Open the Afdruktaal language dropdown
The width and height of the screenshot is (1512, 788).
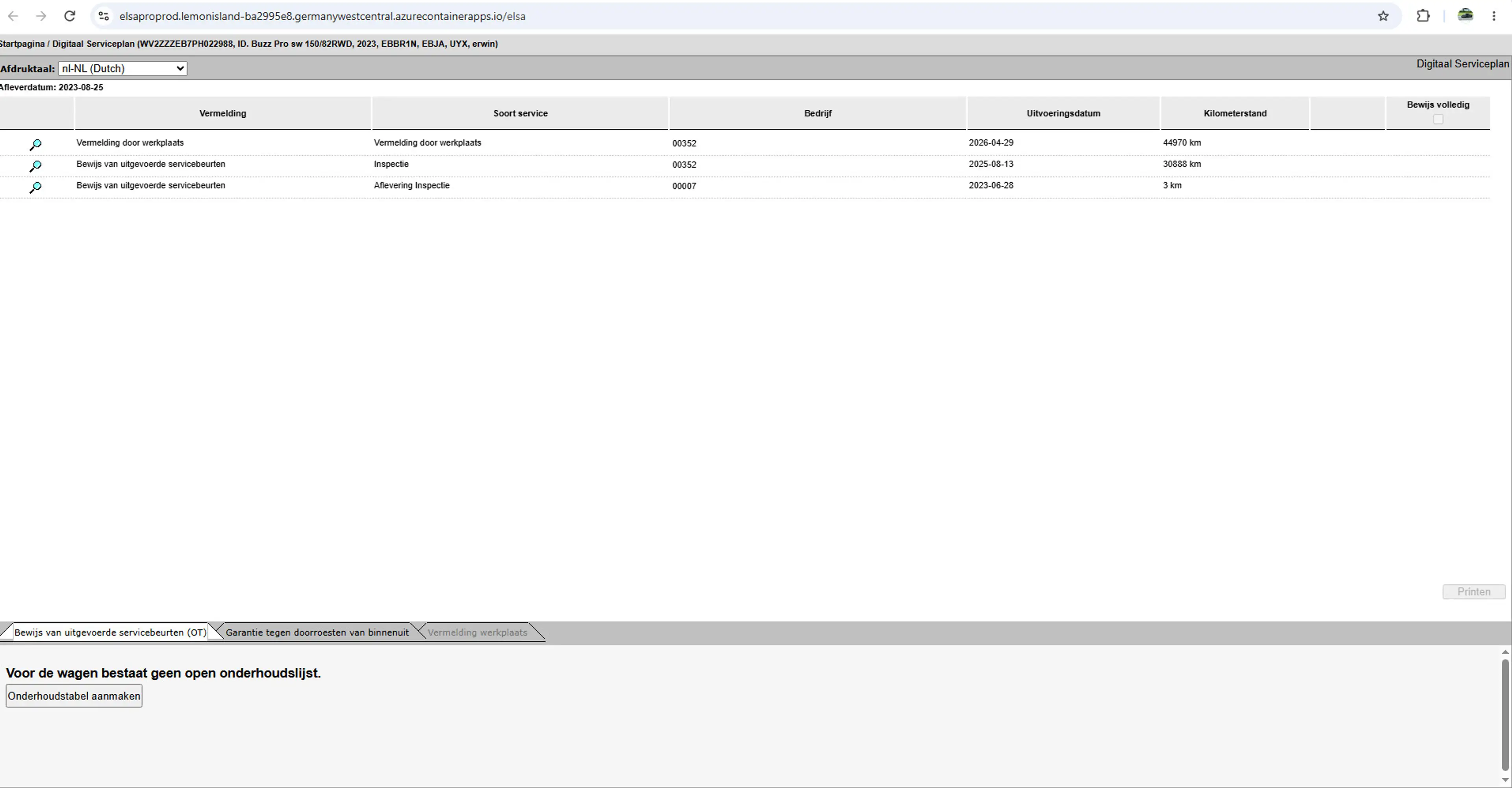[x=123, y=69]
